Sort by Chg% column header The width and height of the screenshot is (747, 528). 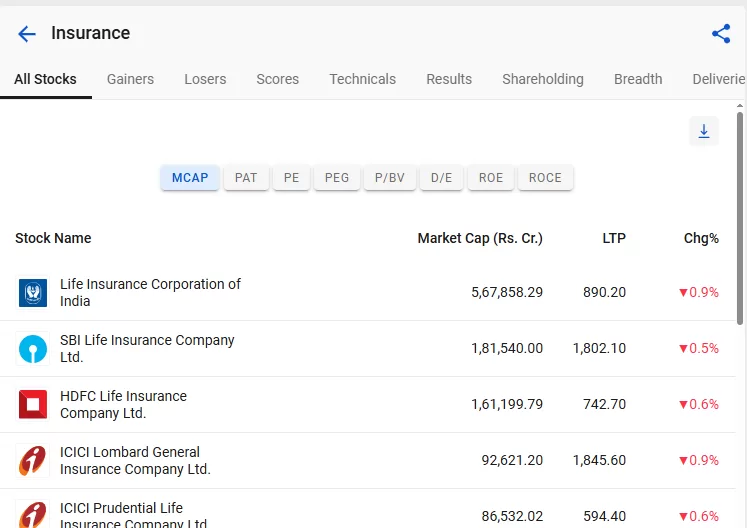click(701, 238)
